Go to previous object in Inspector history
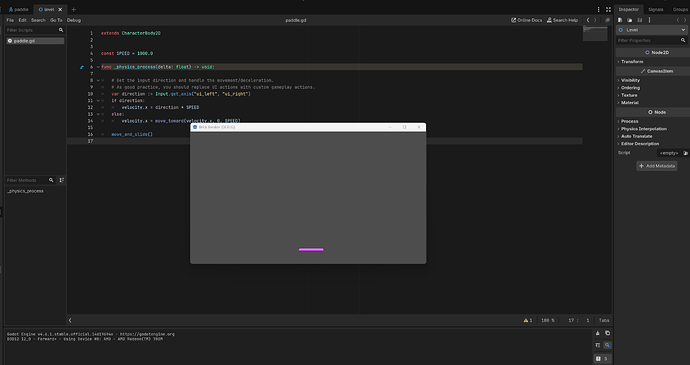This screenshot has width=690, height=365. [x=678, y=20]
